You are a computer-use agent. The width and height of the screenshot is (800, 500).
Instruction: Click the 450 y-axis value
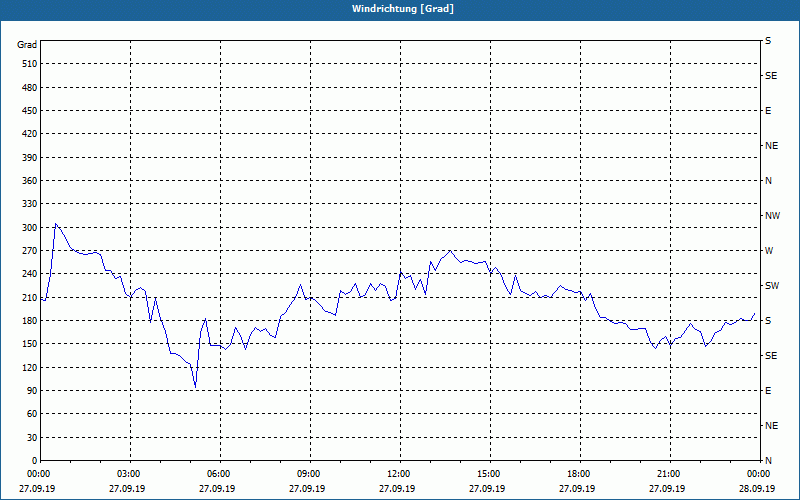(x=30, y=111)
